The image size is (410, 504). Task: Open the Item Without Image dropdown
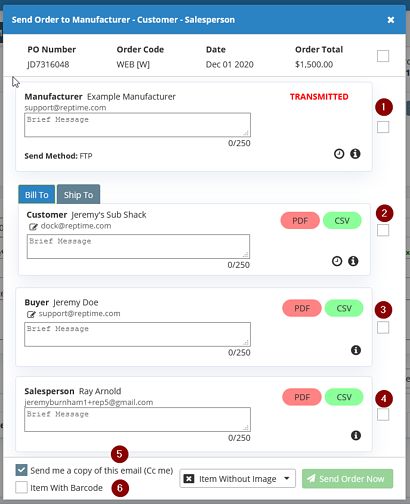point(237,479)
